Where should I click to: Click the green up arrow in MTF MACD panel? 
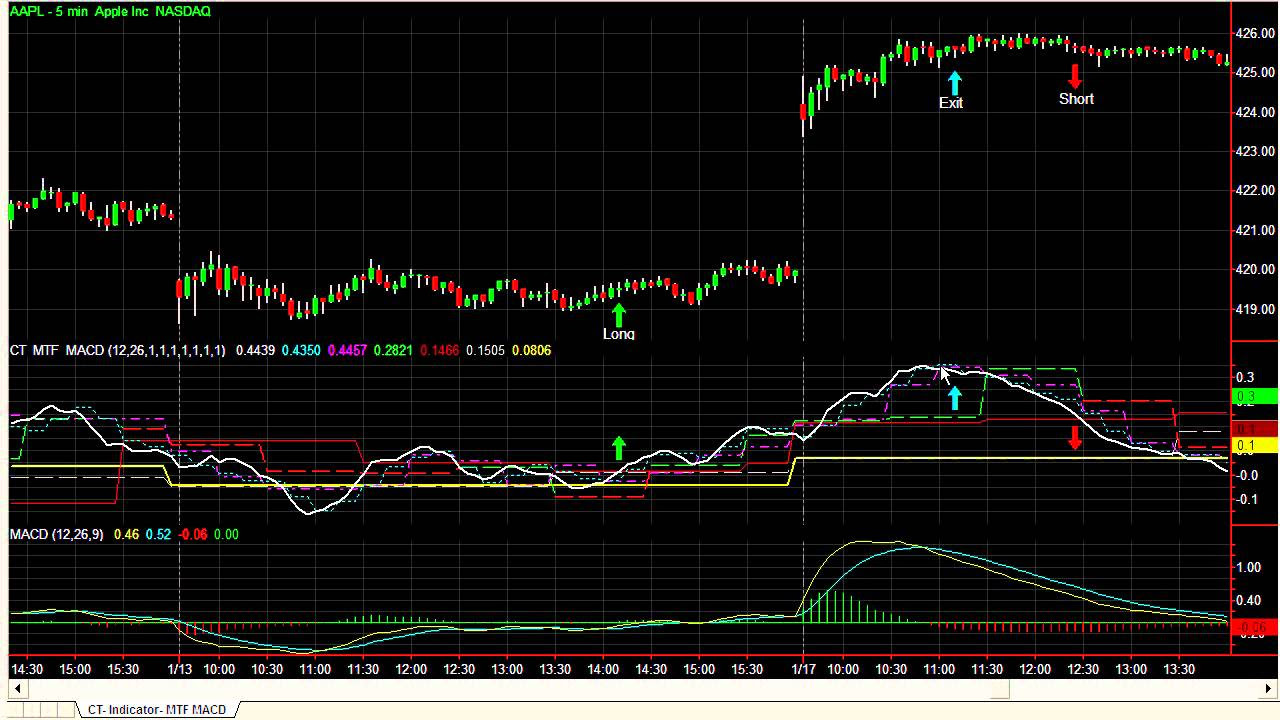pyautogui.click(x=618, y=447)
